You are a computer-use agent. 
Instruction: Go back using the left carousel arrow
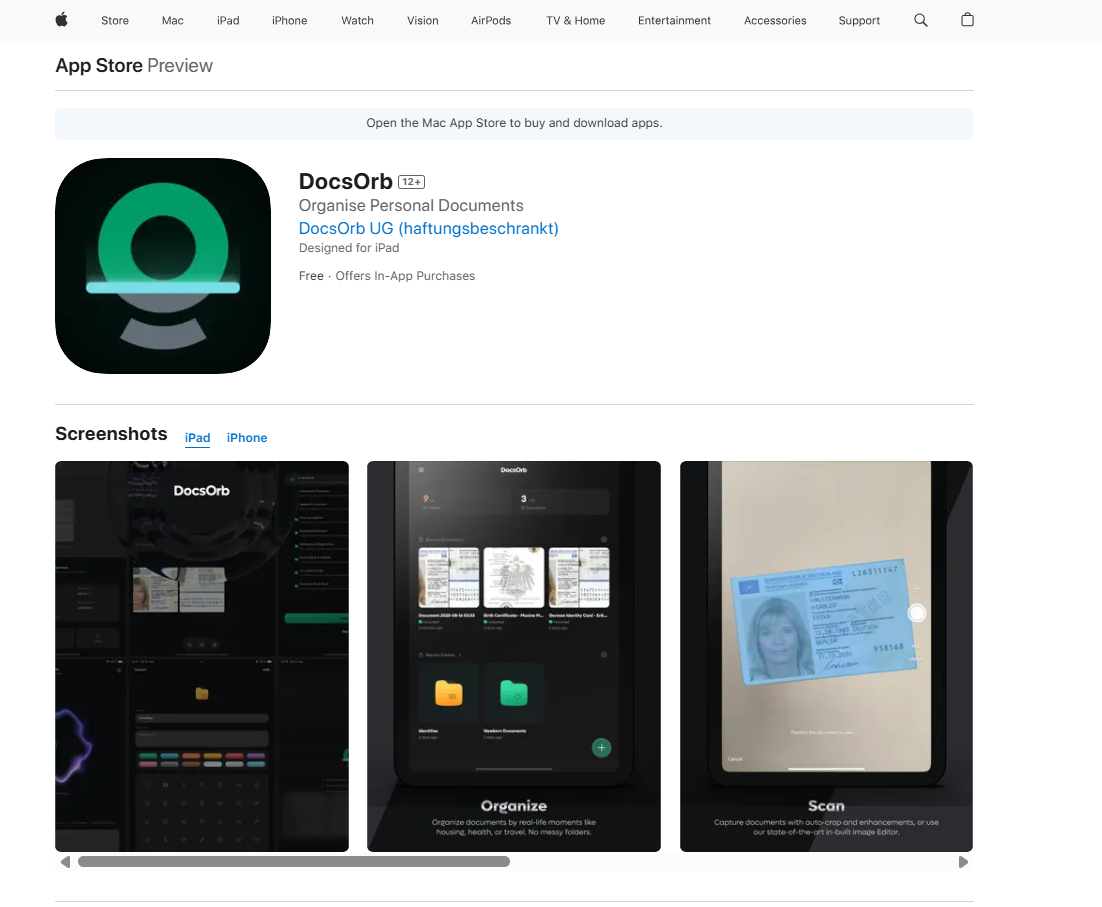coord(66,861)
